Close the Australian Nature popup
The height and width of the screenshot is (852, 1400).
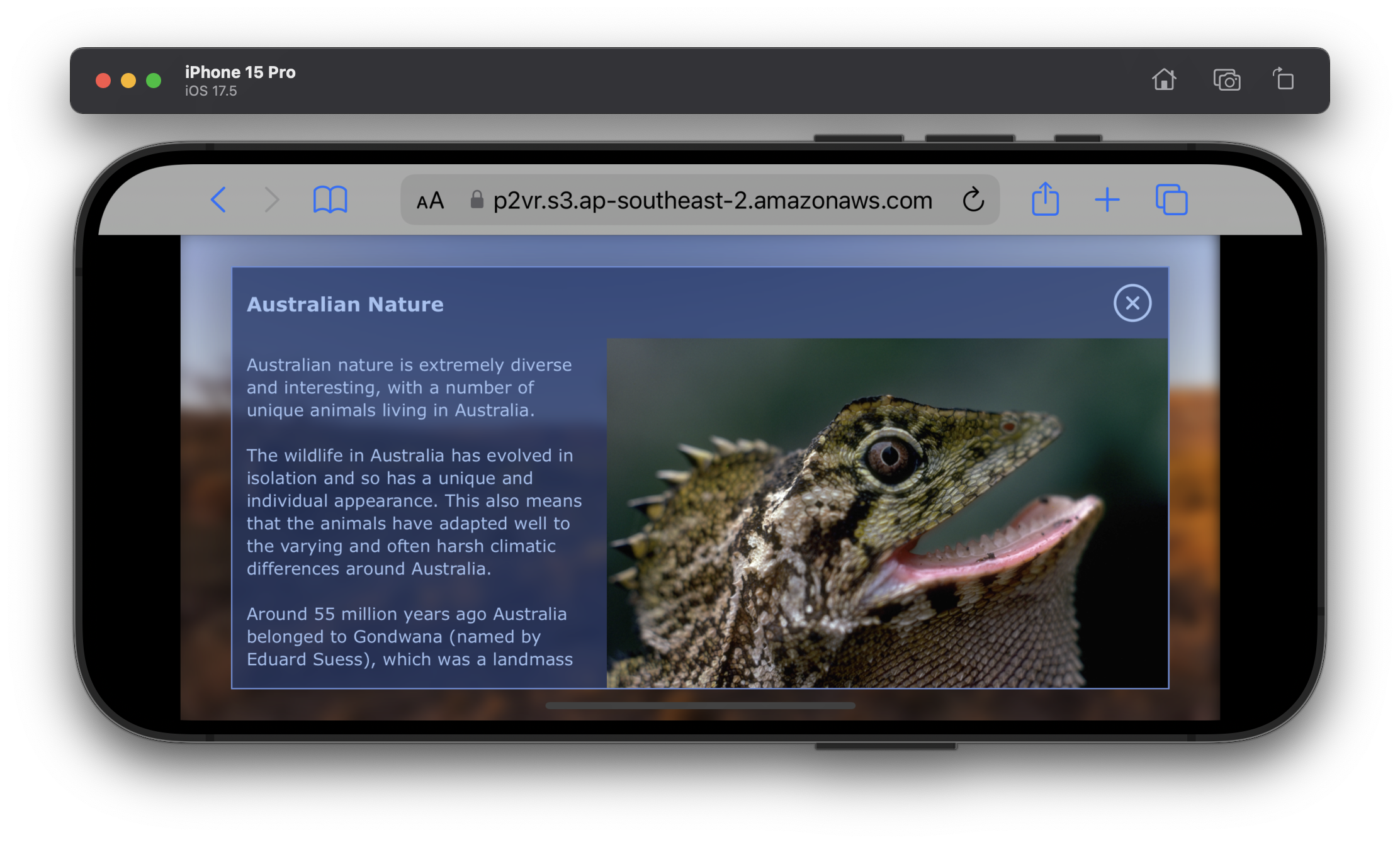click(x=1132, y=303)
